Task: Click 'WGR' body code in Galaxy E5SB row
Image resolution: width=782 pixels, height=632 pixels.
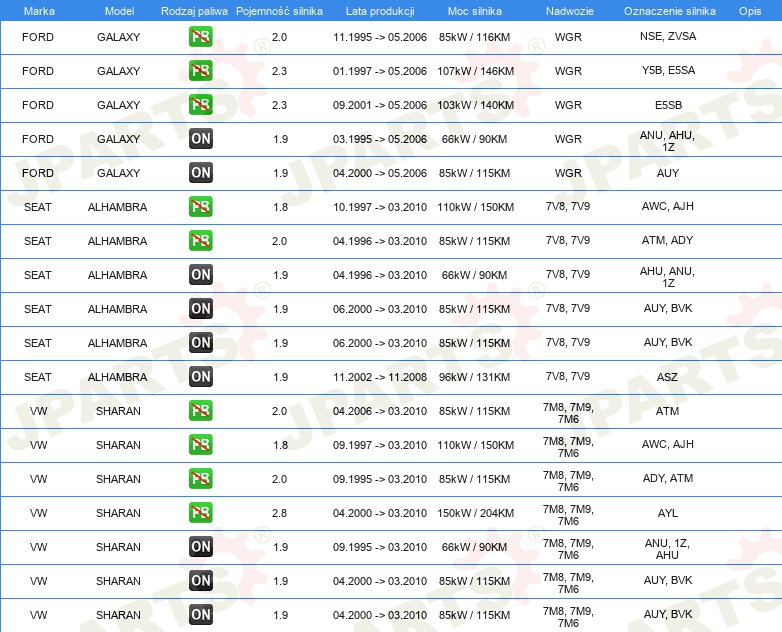Action: [568, 105]
